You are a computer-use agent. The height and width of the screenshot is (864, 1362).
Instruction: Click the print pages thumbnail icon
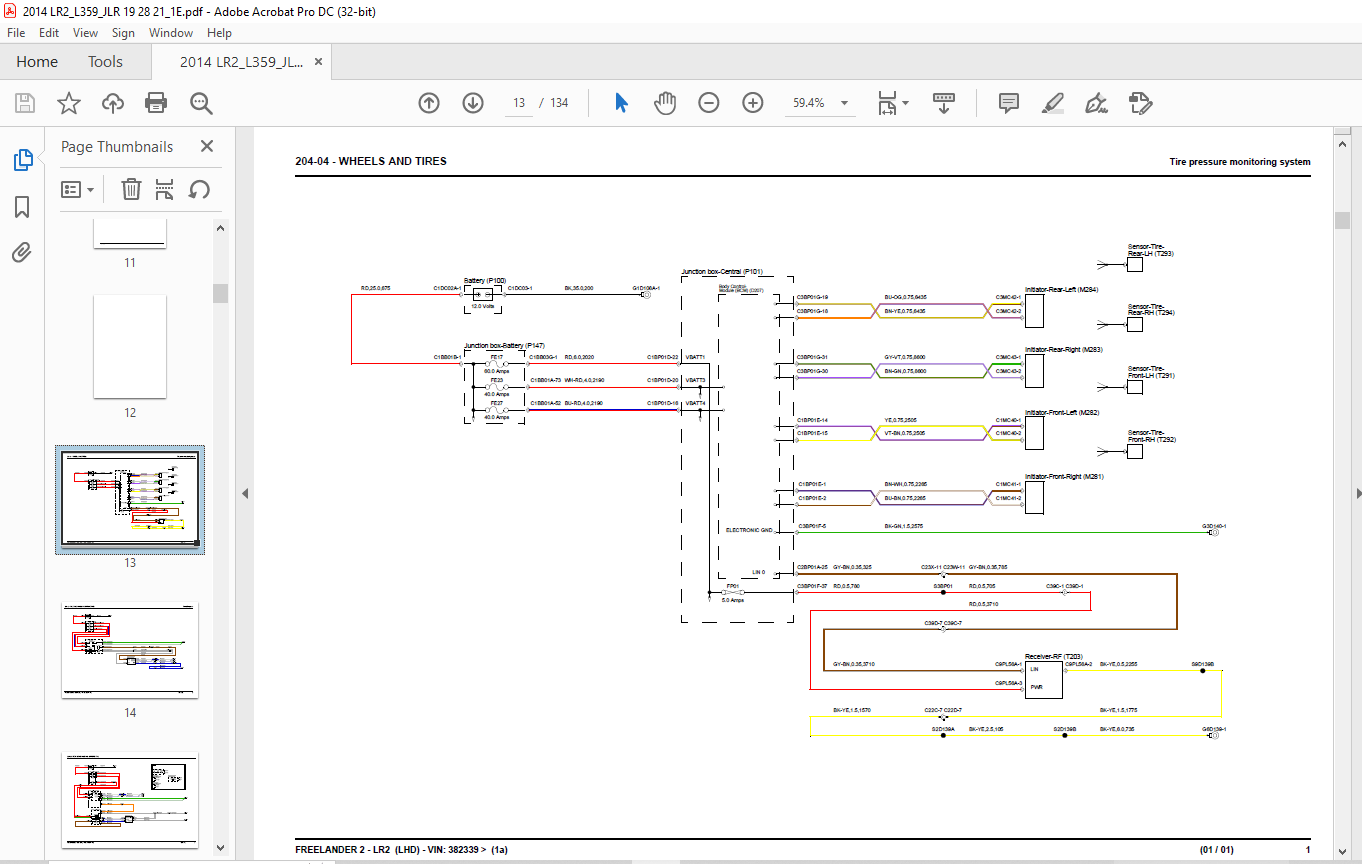coord(165,189)
